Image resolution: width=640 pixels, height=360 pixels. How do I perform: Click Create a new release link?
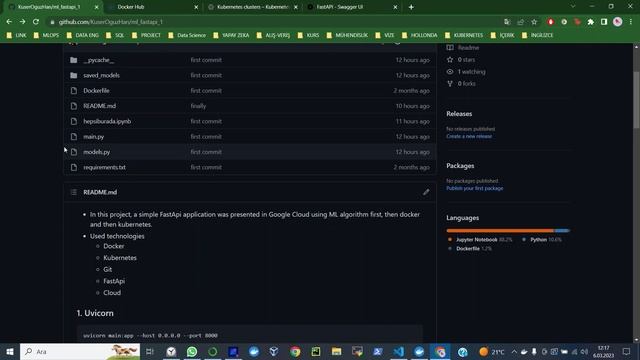pos(469,136)
